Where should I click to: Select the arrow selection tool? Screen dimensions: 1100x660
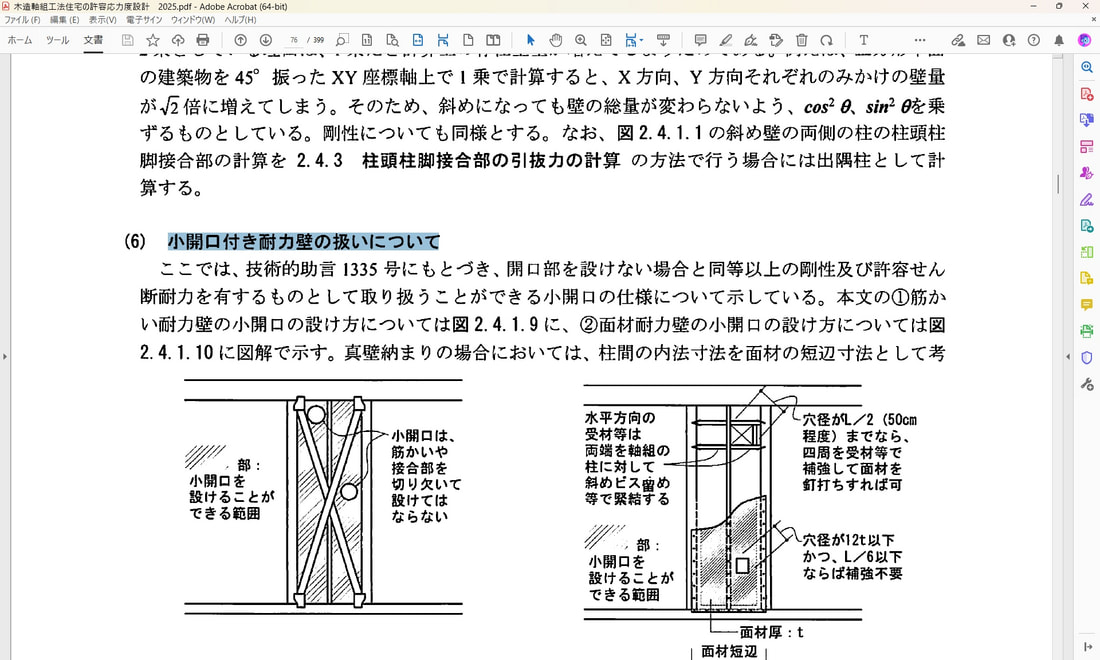click(530, 40)
